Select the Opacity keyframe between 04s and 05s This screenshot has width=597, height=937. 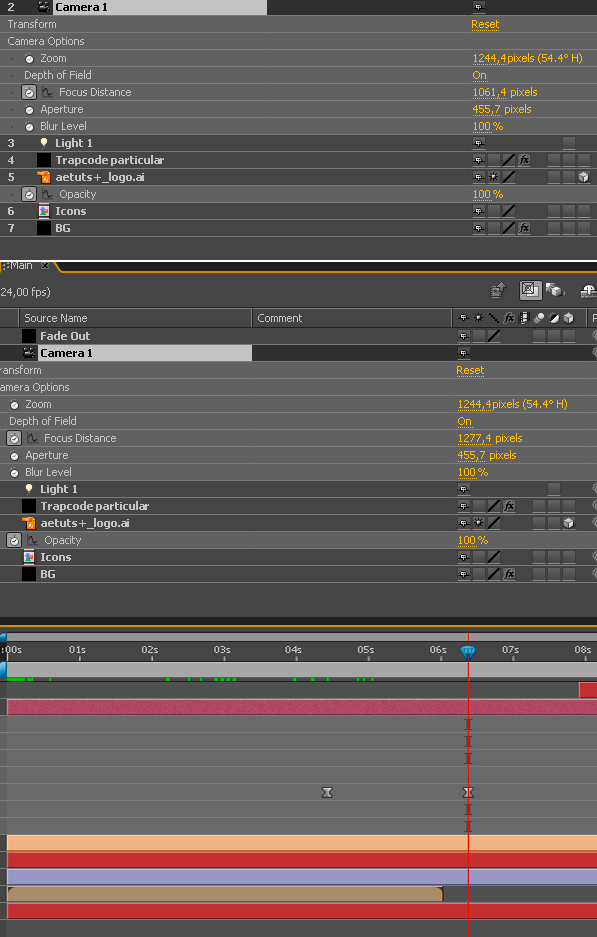[327, 792]
